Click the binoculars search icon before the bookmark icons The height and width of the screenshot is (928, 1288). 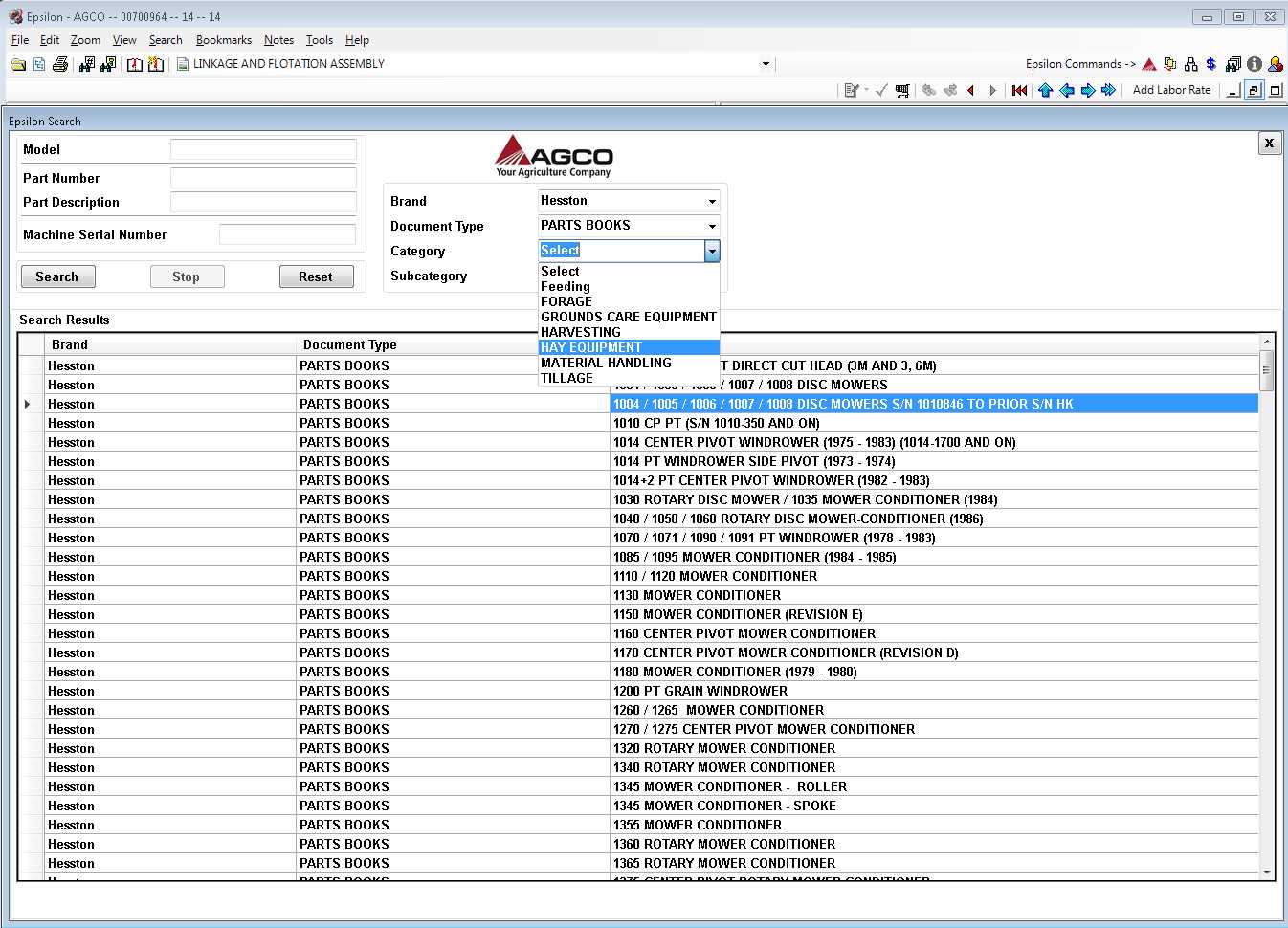pos(108,64)
